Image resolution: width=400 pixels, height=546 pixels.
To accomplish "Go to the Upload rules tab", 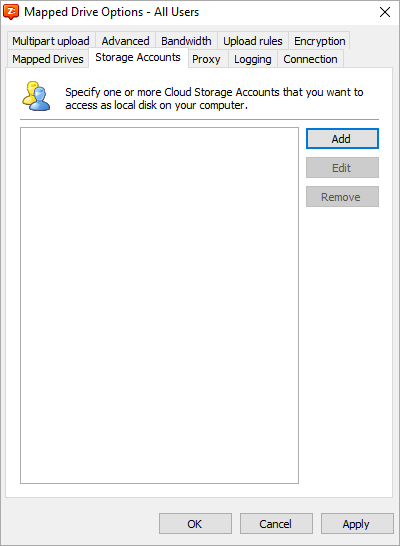I will pos(253,41).
